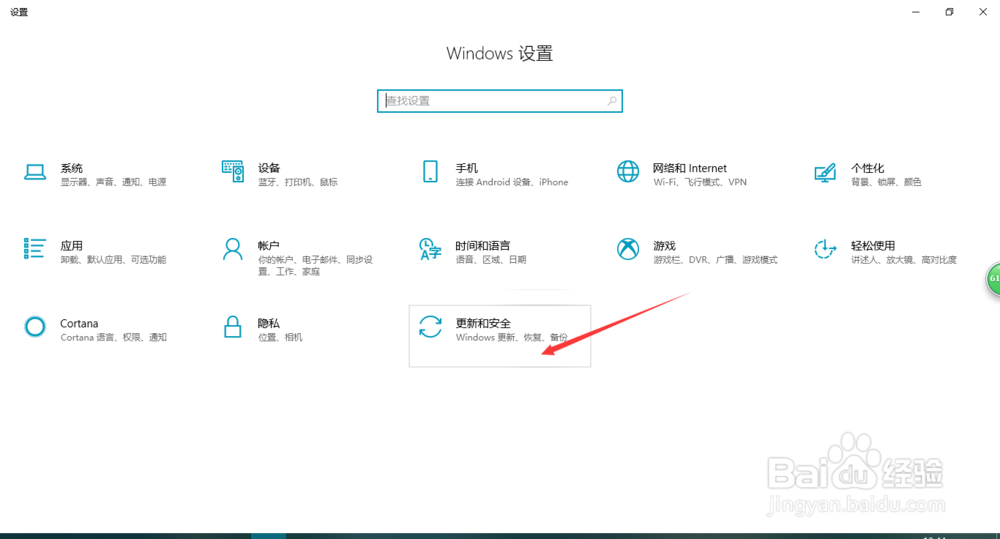The image size is (1000, 539).
Task: Click description 位置、相机
Action: click(280, 337)
